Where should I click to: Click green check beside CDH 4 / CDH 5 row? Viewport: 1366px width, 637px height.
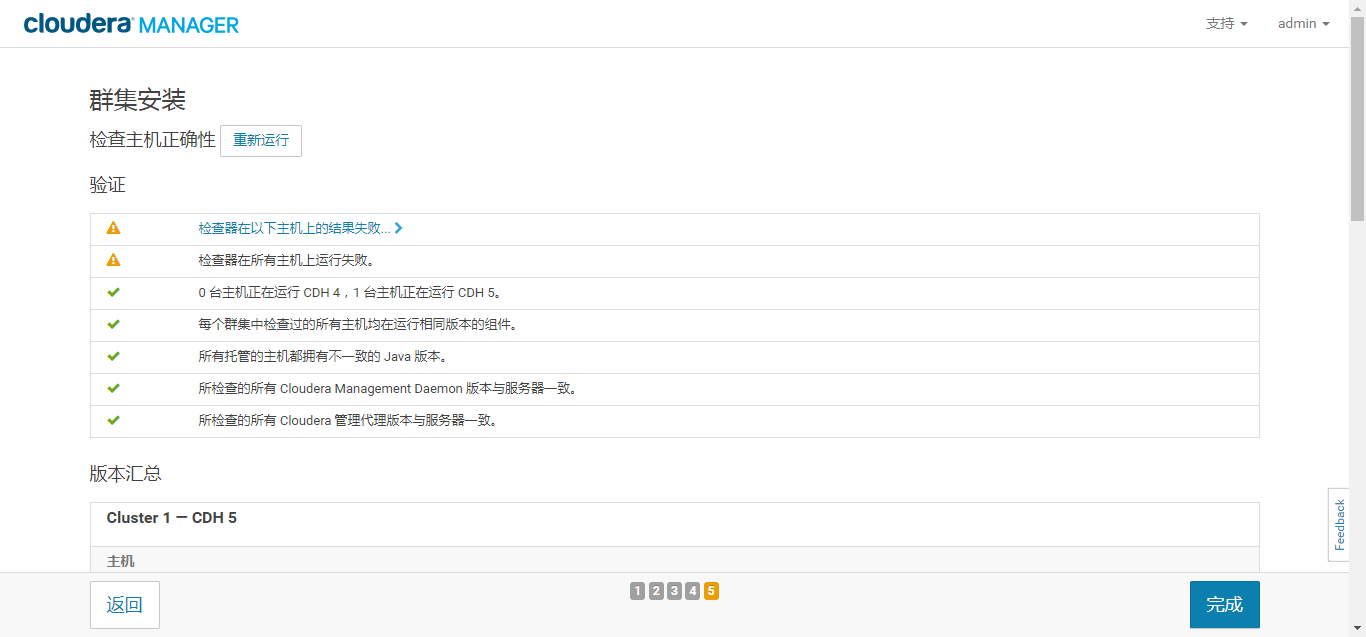coord(113,292)
